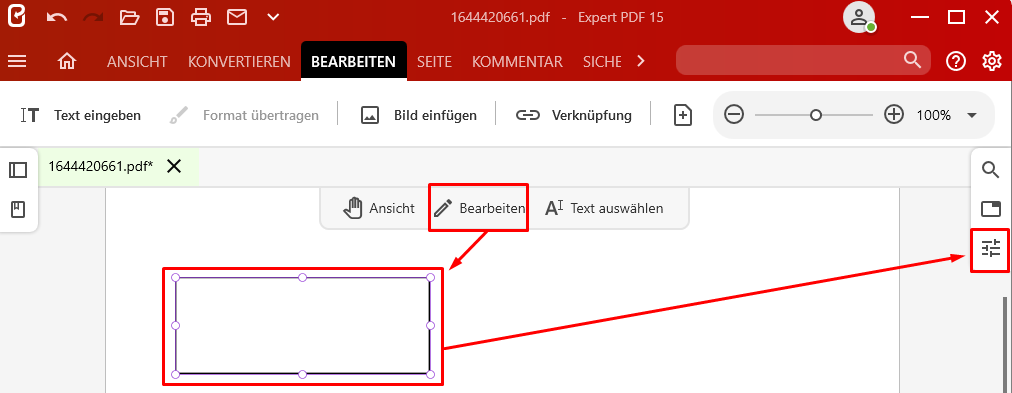
Task: Show more ribbon tabs with the right chevron
Action: [x=641, y=61]
